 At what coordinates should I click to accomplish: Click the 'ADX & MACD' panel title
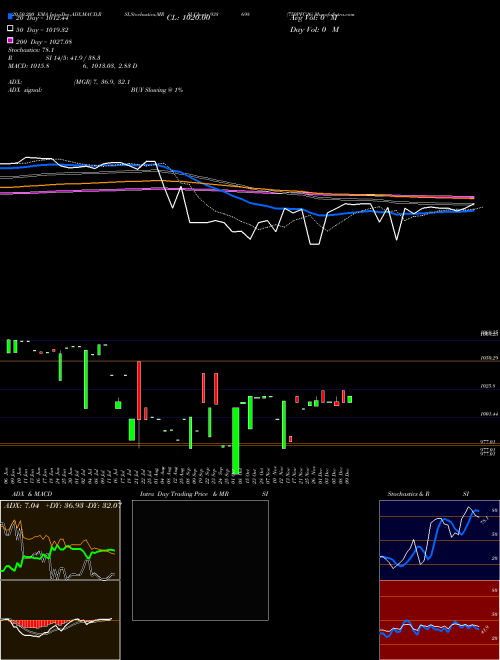[32, 494]
